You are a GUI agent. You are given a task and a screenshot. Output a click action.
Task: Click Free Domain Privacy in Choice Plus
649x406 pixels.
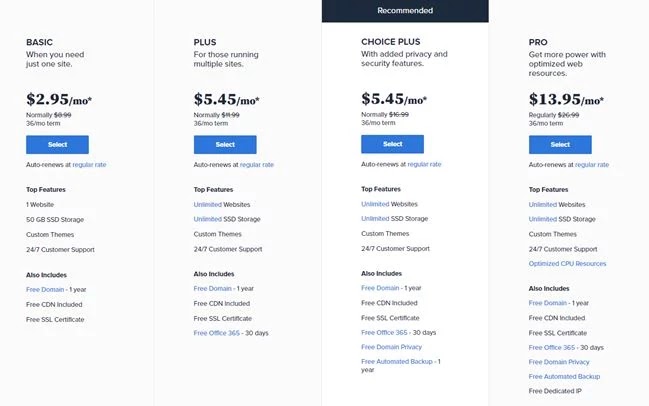pos(392,347)
